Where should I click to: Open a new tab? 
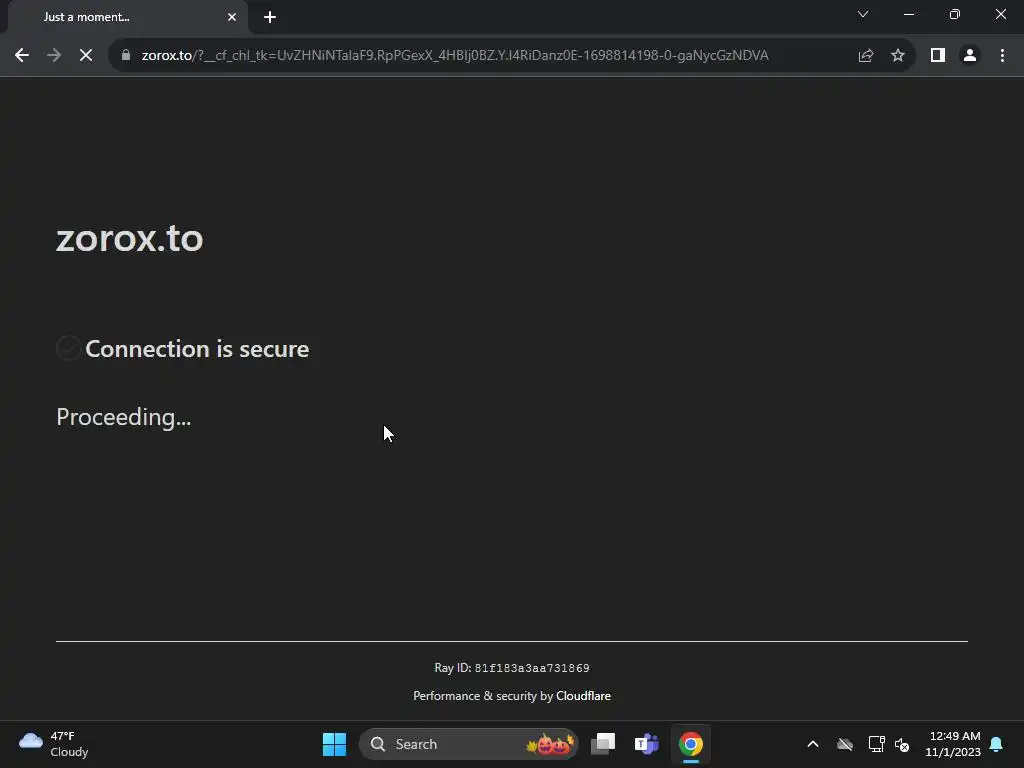tap(270, 17)
